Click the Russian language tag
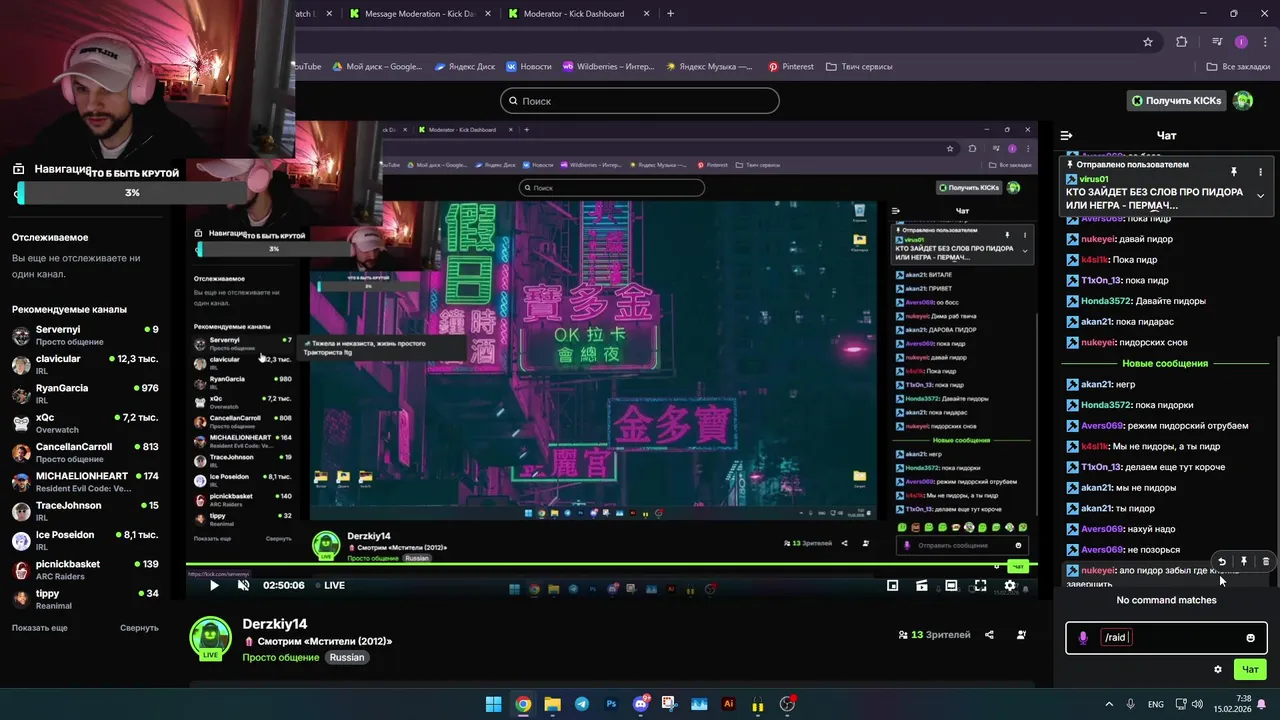 (347, 657)
